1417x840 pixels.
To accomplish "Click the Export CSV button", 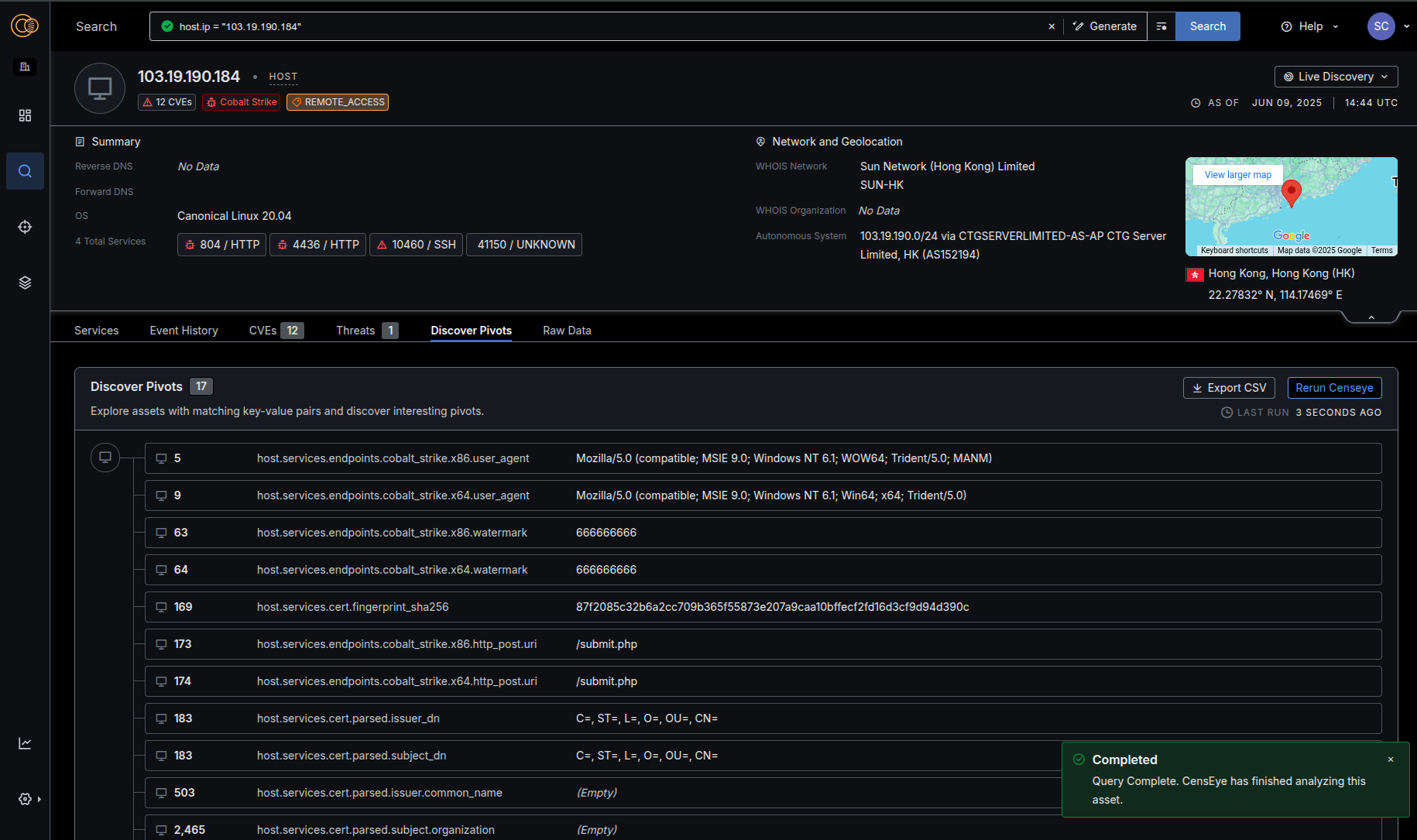I will (x=1229, y=388).
